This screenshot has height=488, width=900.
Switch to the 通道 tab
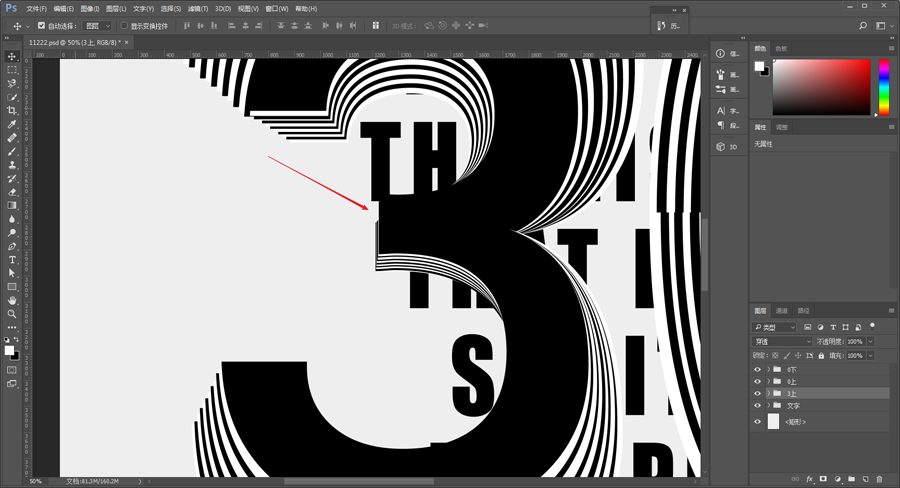coord(782,311)
